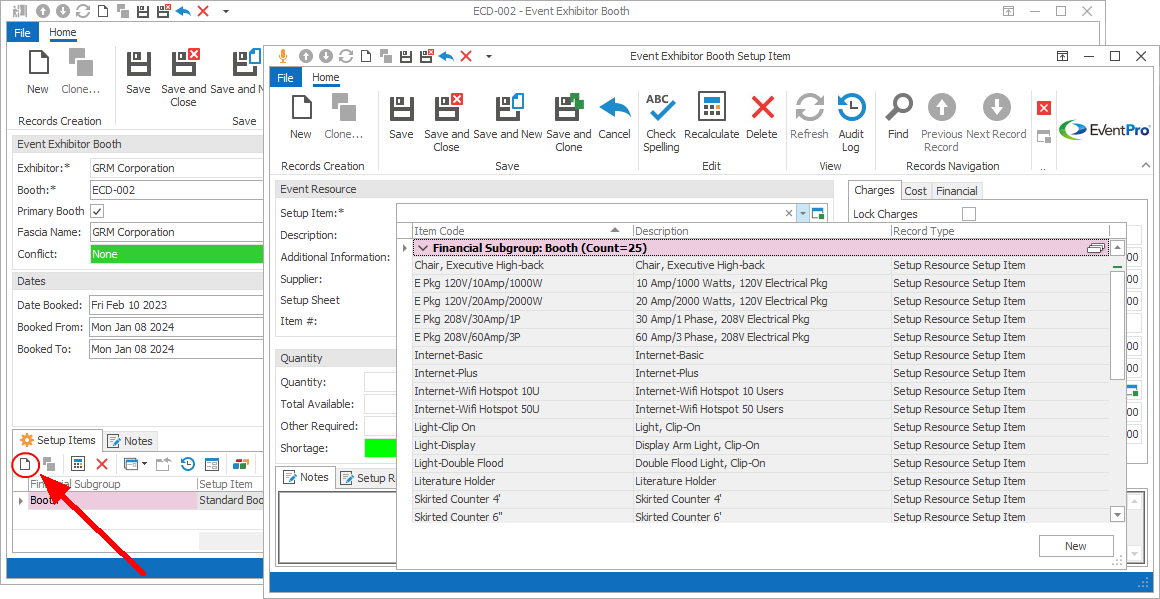
Task: Select the Charges tab
Action: (x=874, y=190)
